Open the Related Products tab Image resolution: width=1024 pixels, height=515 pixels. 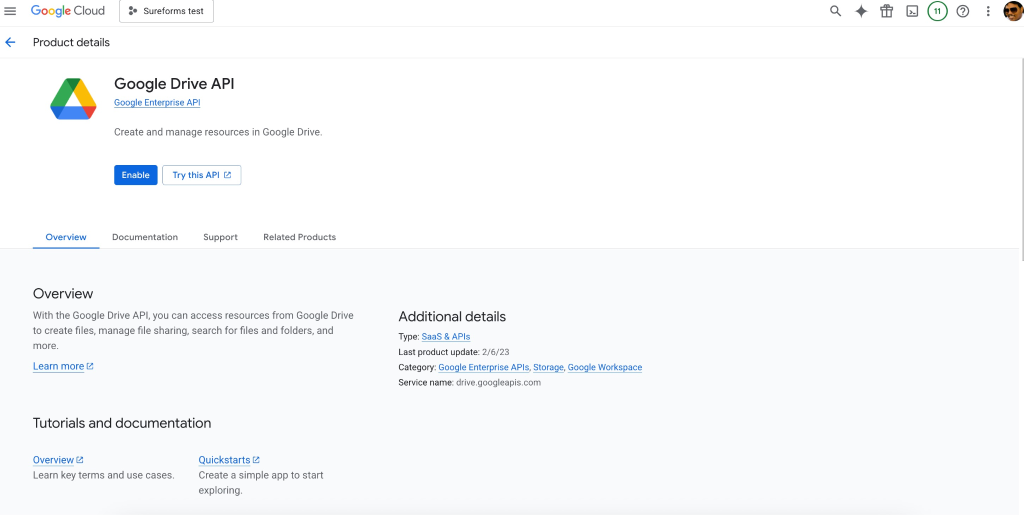point(300,237)
